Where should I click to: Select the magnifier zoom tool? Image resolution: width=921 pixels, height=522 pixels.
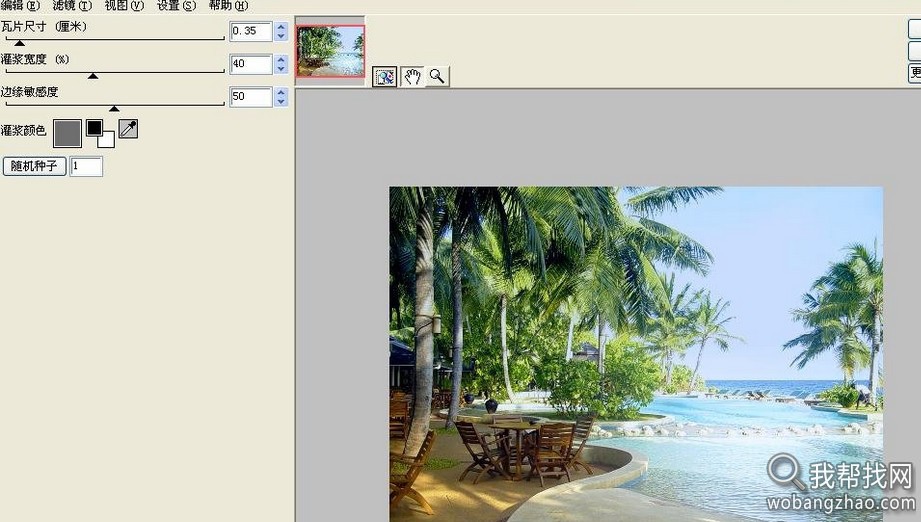click(x=437, y=76)
